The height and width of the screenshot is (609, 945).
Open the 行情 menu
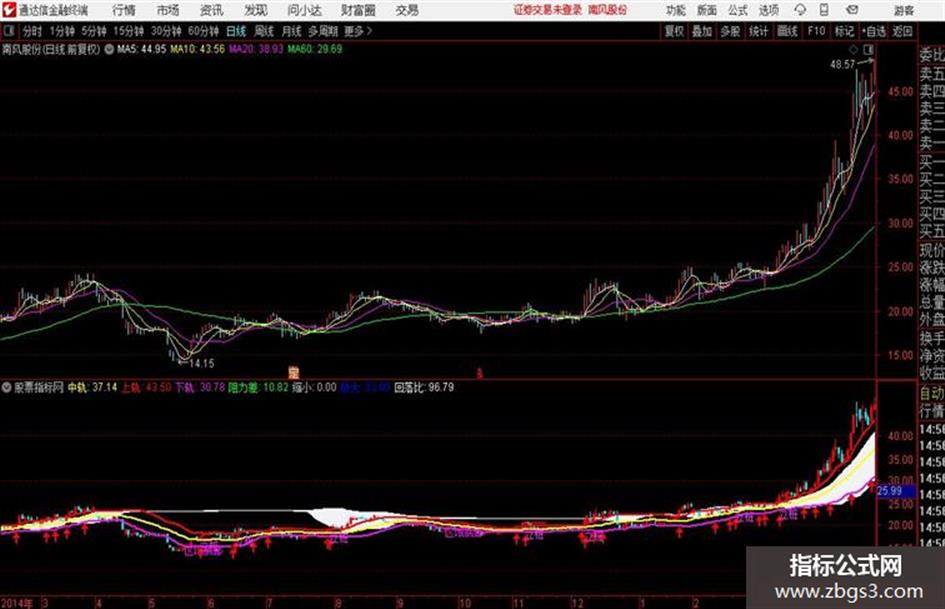pyautogui.click(x=124, y=10)
